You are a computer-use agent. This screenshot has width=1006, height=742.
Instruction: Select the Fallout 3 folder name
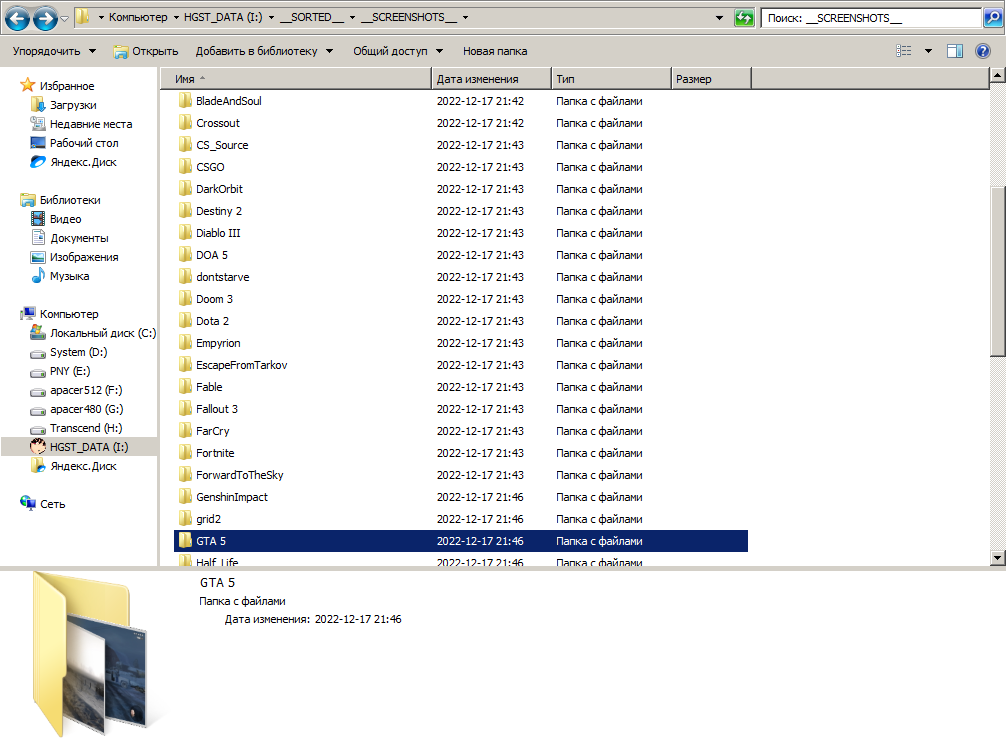[217, 409]
